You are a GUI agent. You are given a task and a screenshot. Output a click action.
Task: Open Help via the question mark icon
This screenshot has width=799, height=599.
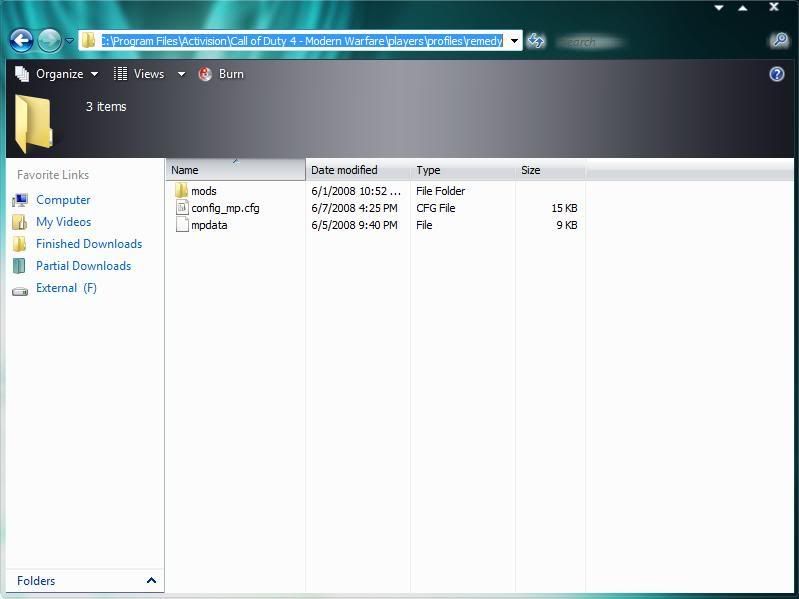click(777, 74)
